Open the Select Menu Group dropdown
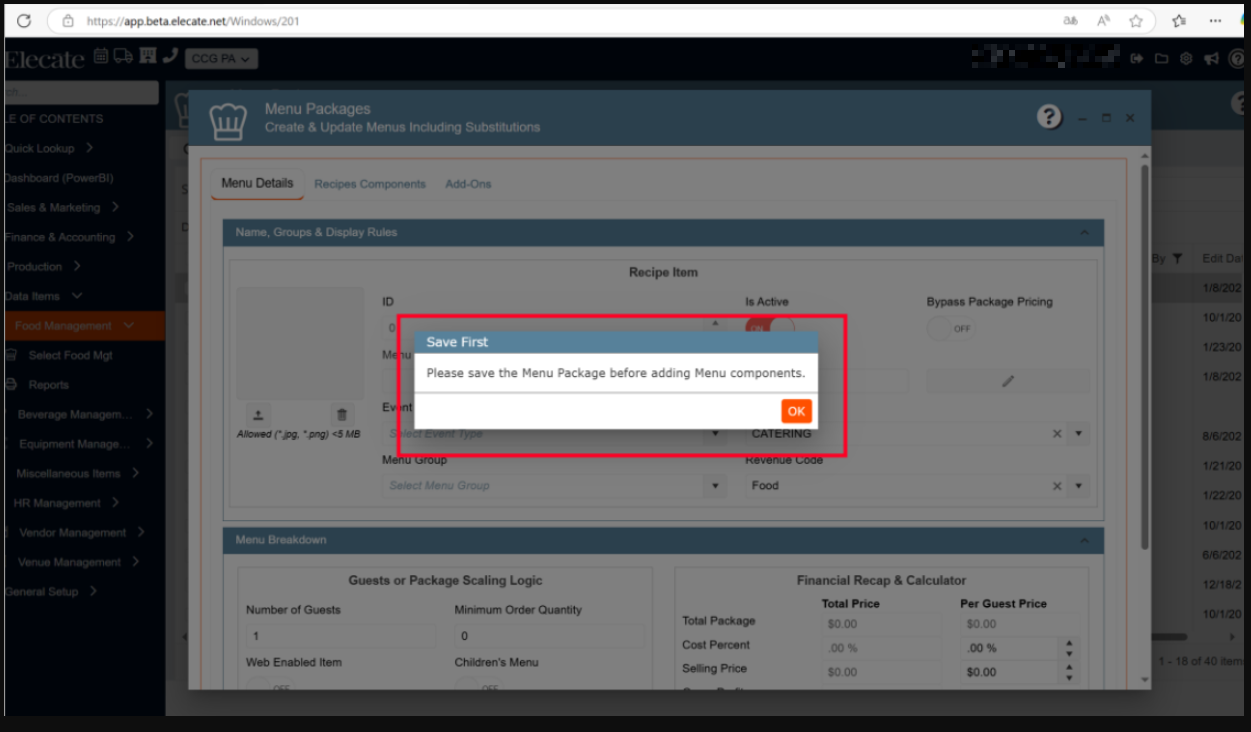The height and width of the screenshot is (732, 1251). (x=714, y=486)
